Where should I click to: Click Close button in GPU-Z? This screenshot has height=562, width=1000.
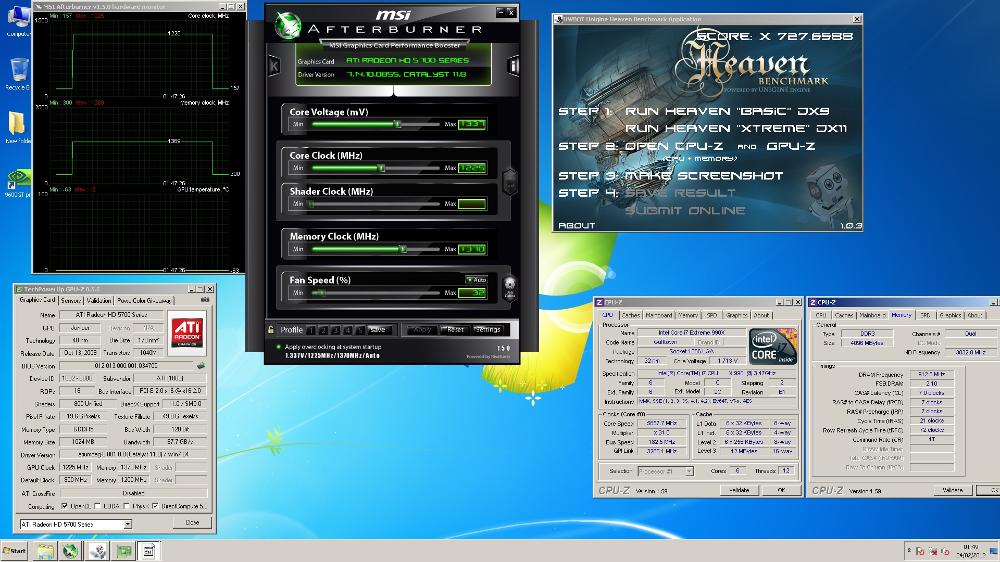[x=193, y=522]
